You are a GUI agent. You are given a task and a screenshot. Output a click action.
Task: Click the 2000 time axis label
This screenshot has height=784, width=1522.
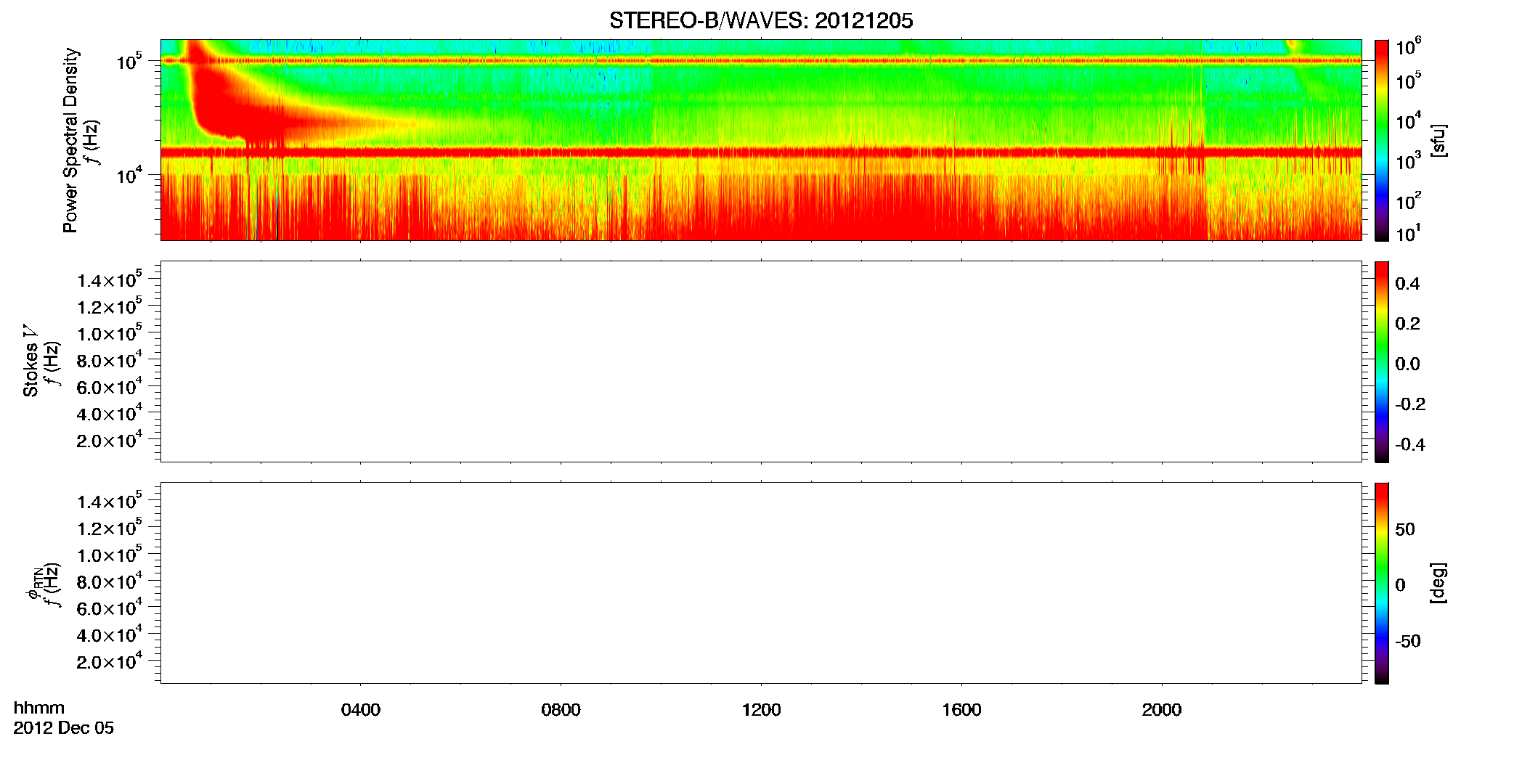click(x=1162, y=710)
